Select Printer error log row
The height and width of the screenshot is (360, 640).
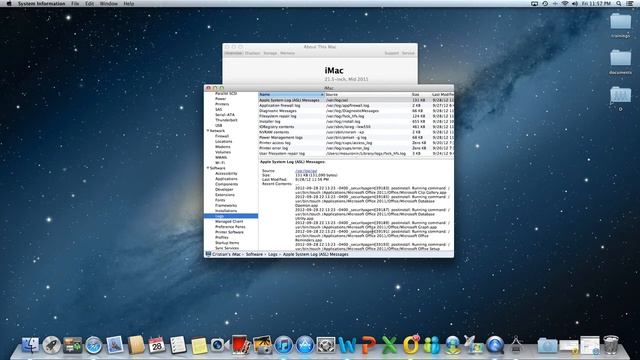[356, 148]
